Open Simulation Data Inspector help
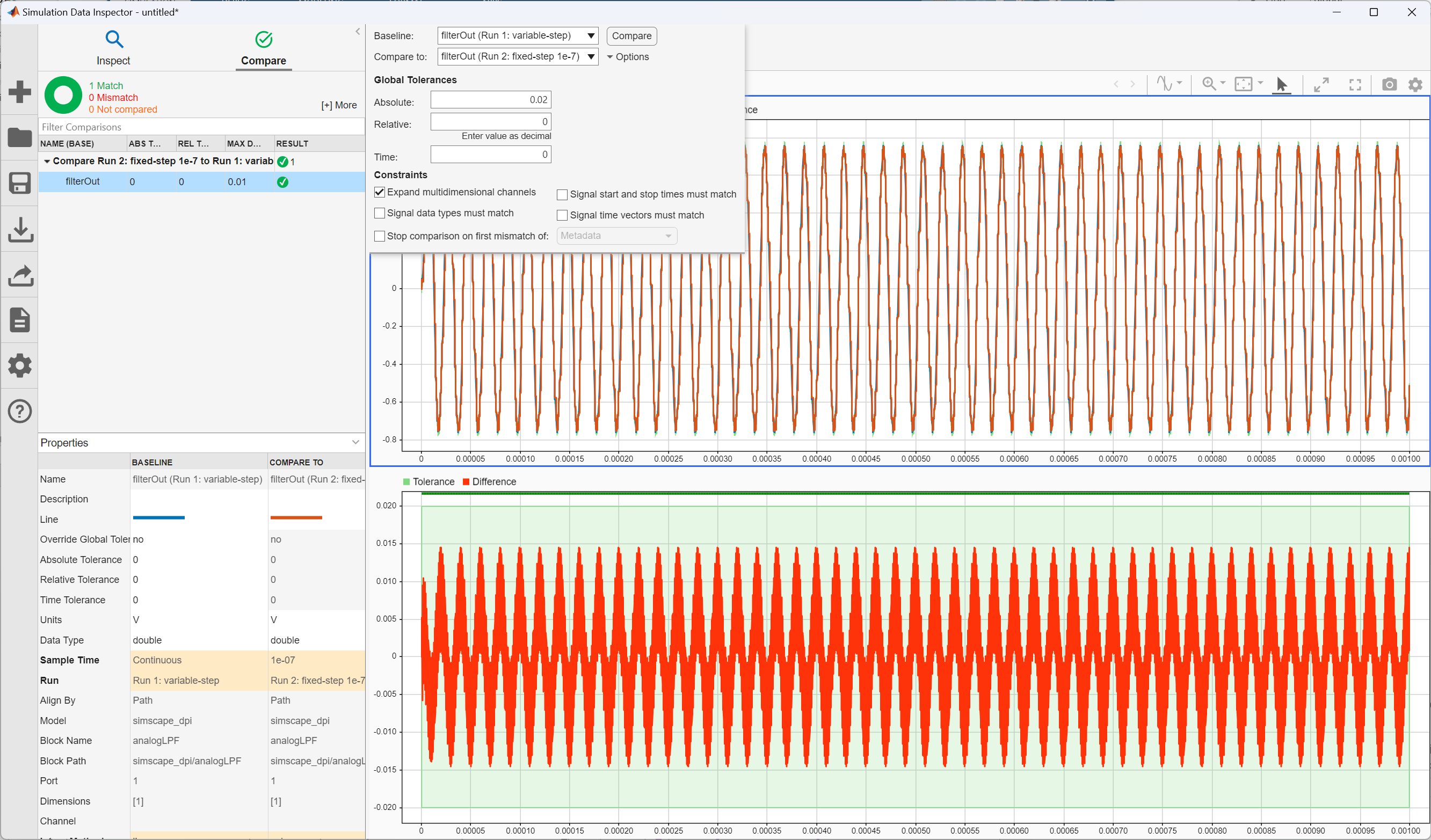Screen dimensions: 1431x840 (20, 411)
